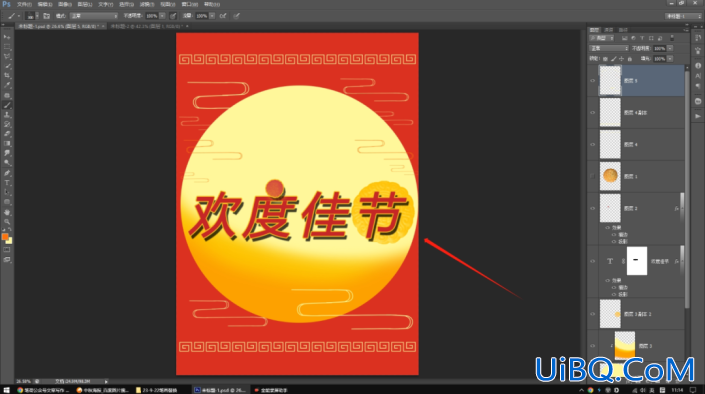The image size is (705, 394).
Task: Hide layer 图层 4 副本
Action: [593, 113]
